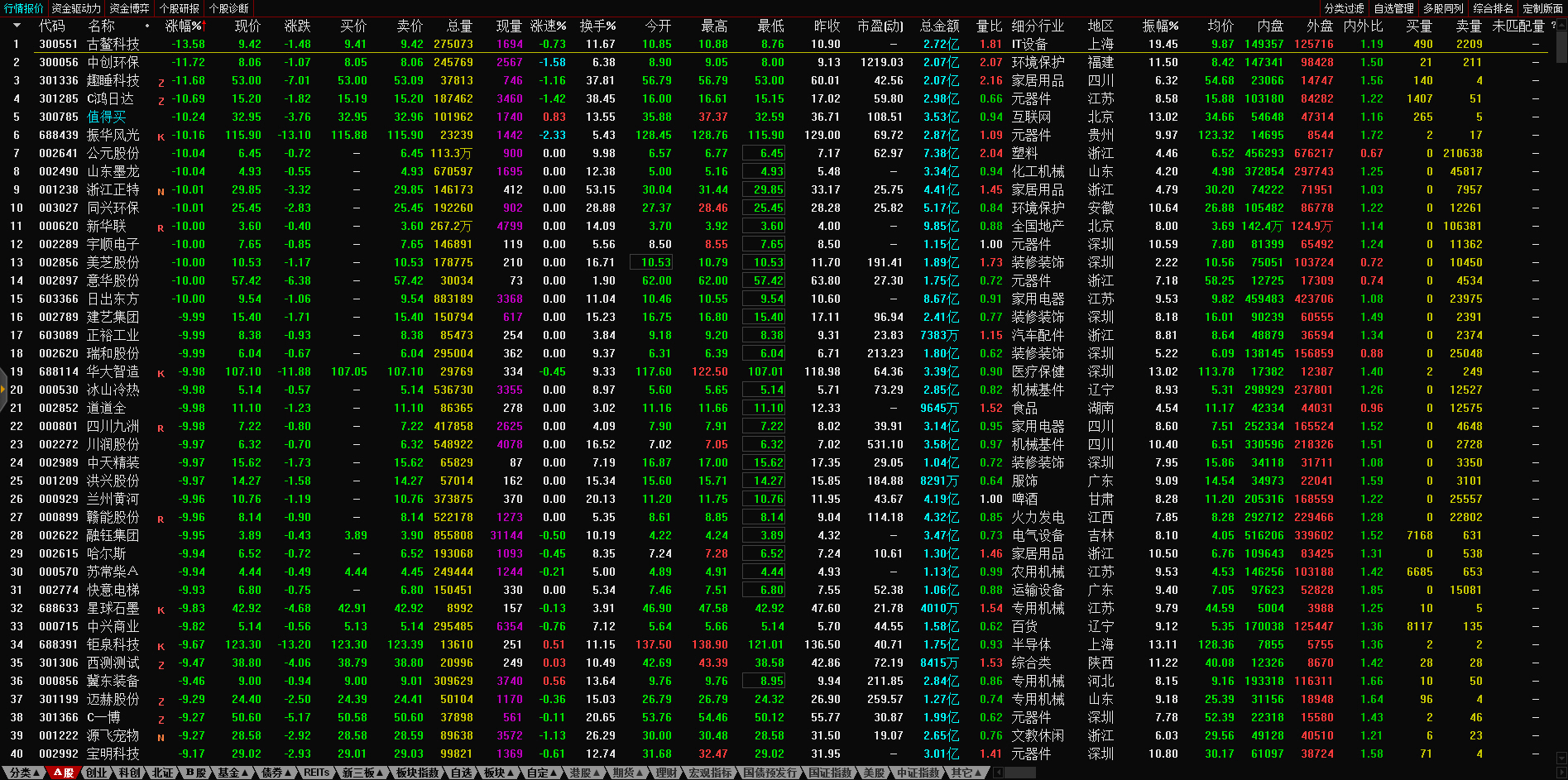Screen dimensions: 1568x780
Task: Click the Z marker beside 趣睡科技
Action: tap(161, 82)
